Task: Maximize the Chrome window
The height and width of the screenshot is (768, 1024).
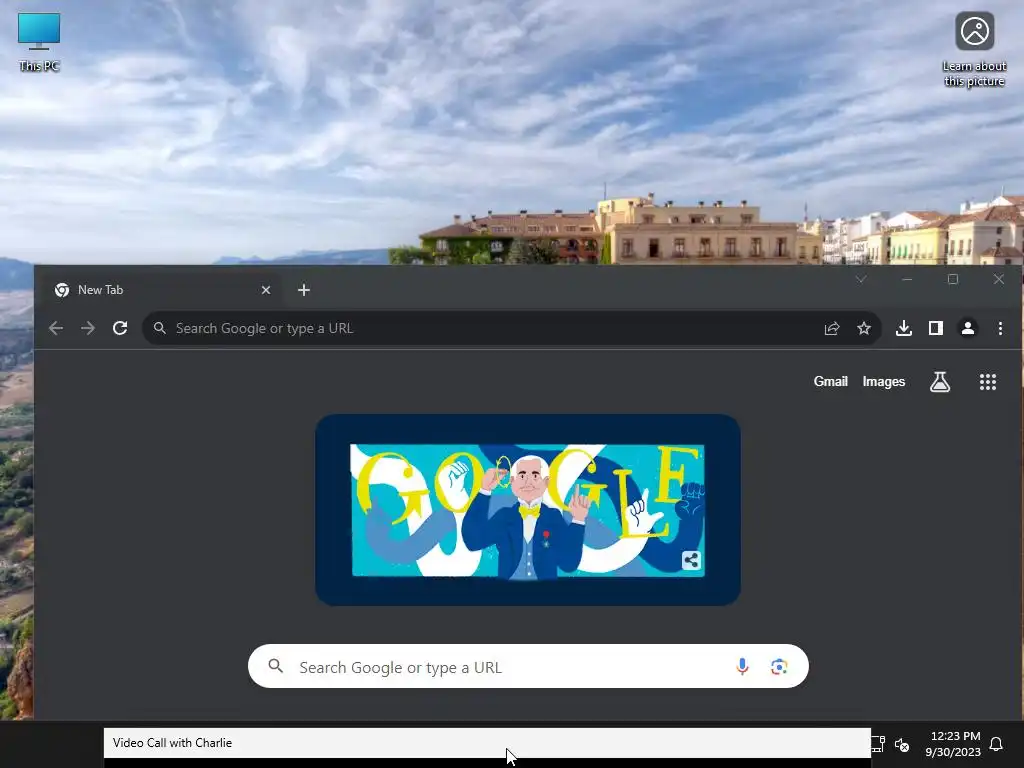Action: [953, 279]
